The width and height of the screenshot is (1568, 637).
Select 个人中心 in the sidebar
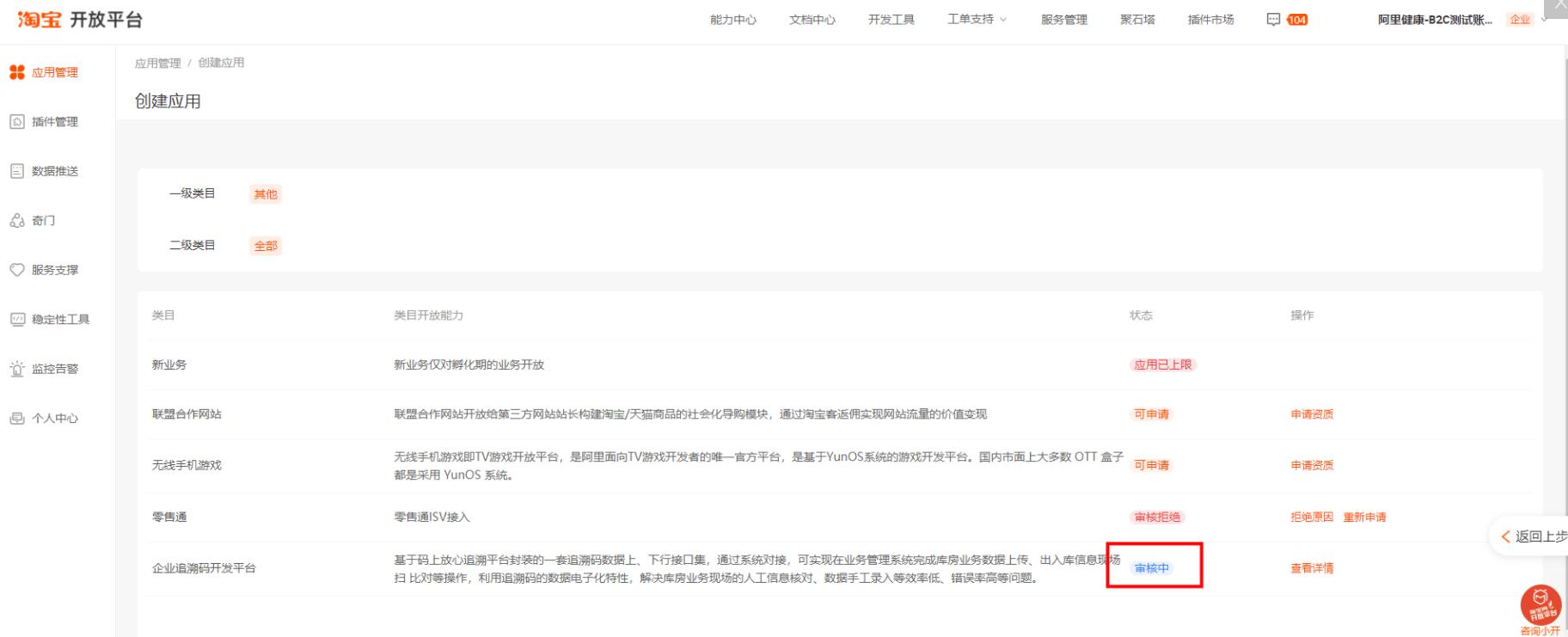(55, 419)
